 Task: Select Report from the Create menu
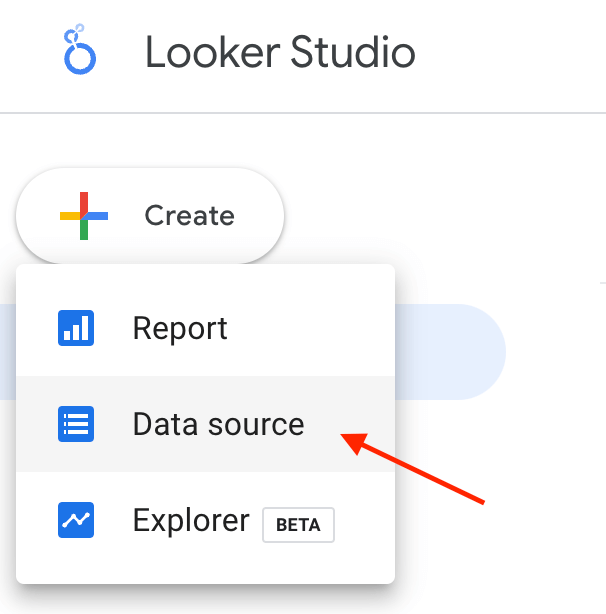[206, 328]
